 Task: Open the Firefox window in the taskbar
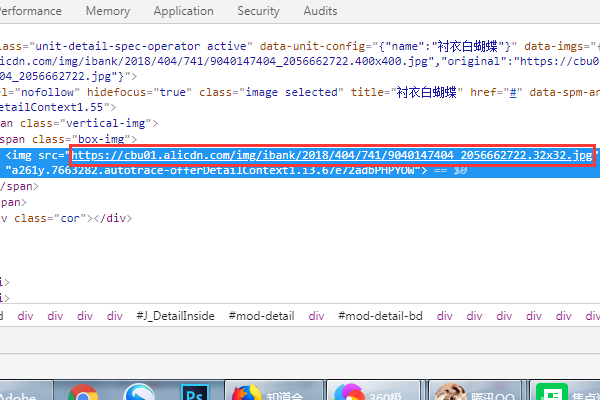[x=274, y=390]
